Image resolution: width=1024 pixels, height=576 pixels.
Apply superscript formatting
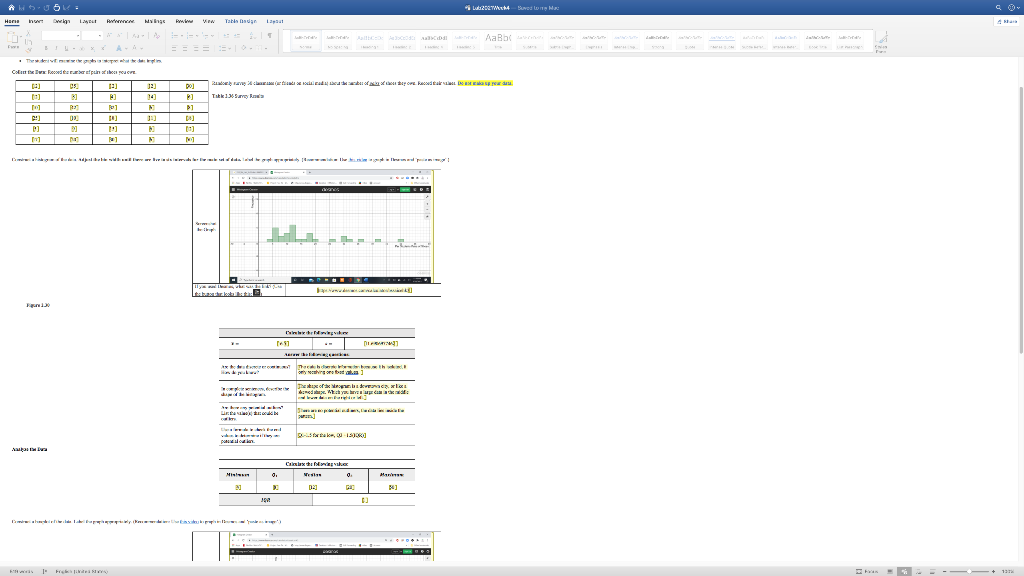point(103,48)
